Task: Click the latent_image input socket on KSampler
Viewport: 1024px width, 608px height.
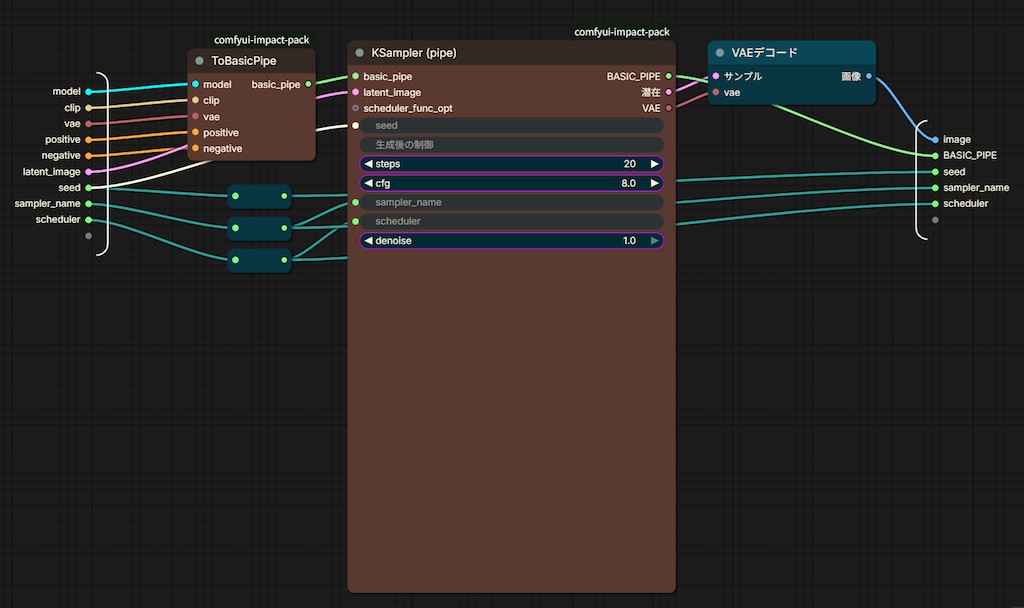Action: [x=355, y=92]
